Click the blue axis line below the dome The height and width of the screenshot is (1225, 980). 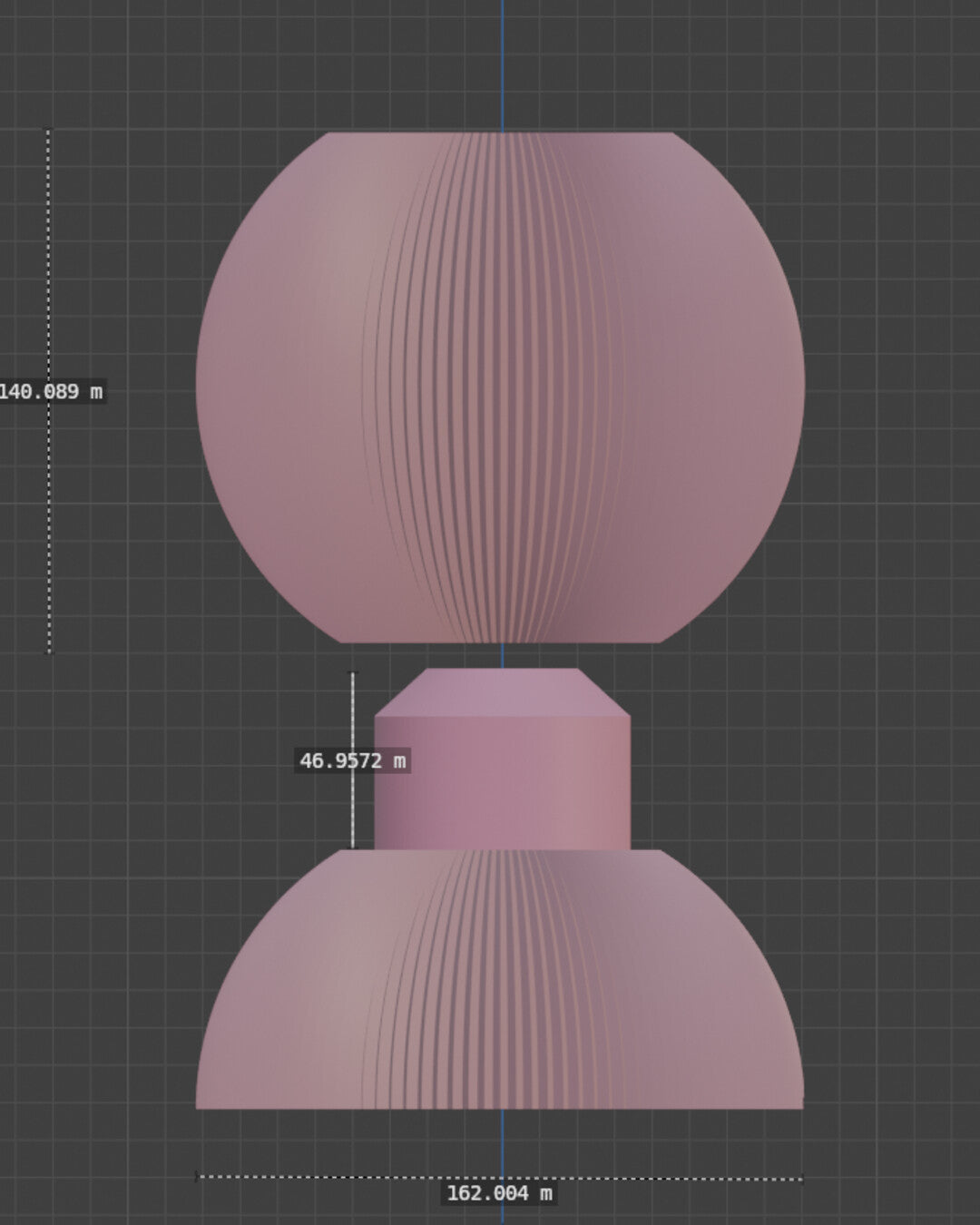point(502,1143)
